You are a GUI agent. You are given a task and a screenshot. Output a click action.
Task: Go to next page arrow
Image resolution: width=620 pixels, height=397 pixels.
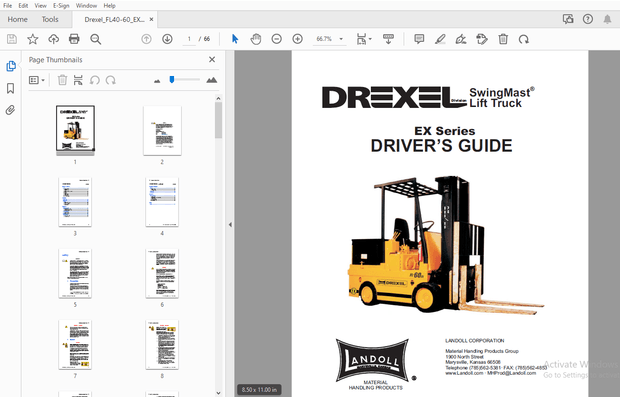[167, 39]
